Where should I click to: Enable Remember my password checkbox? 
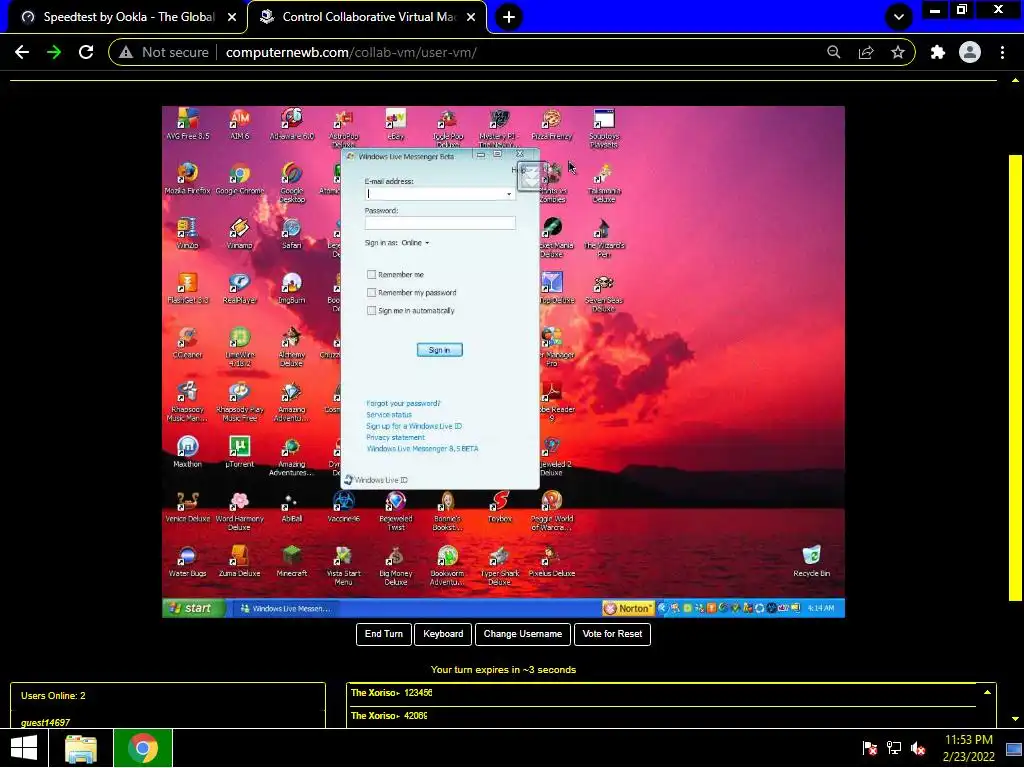point(372,293)
